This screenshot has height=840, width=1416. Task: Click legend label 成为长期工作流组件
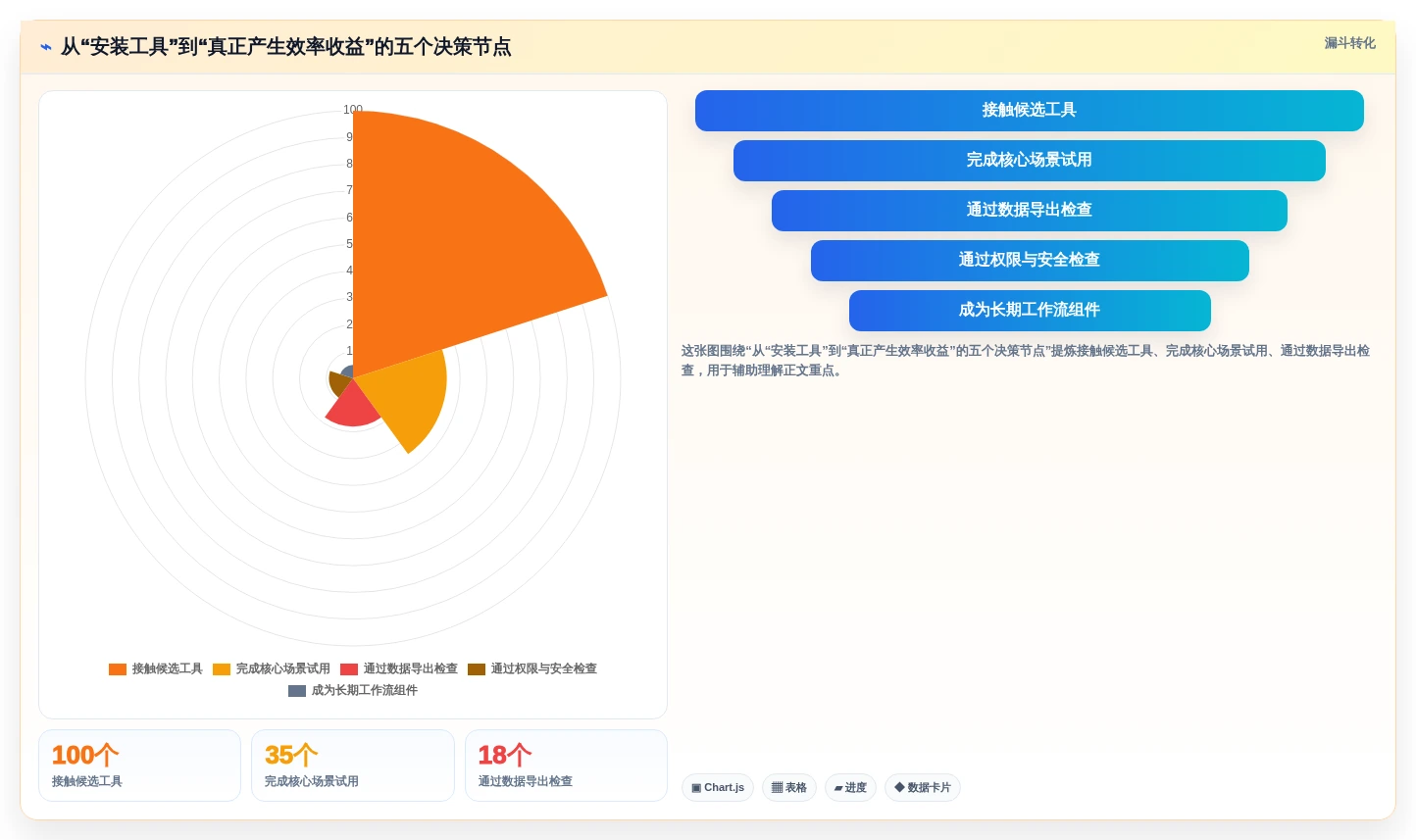pos(365,690)
